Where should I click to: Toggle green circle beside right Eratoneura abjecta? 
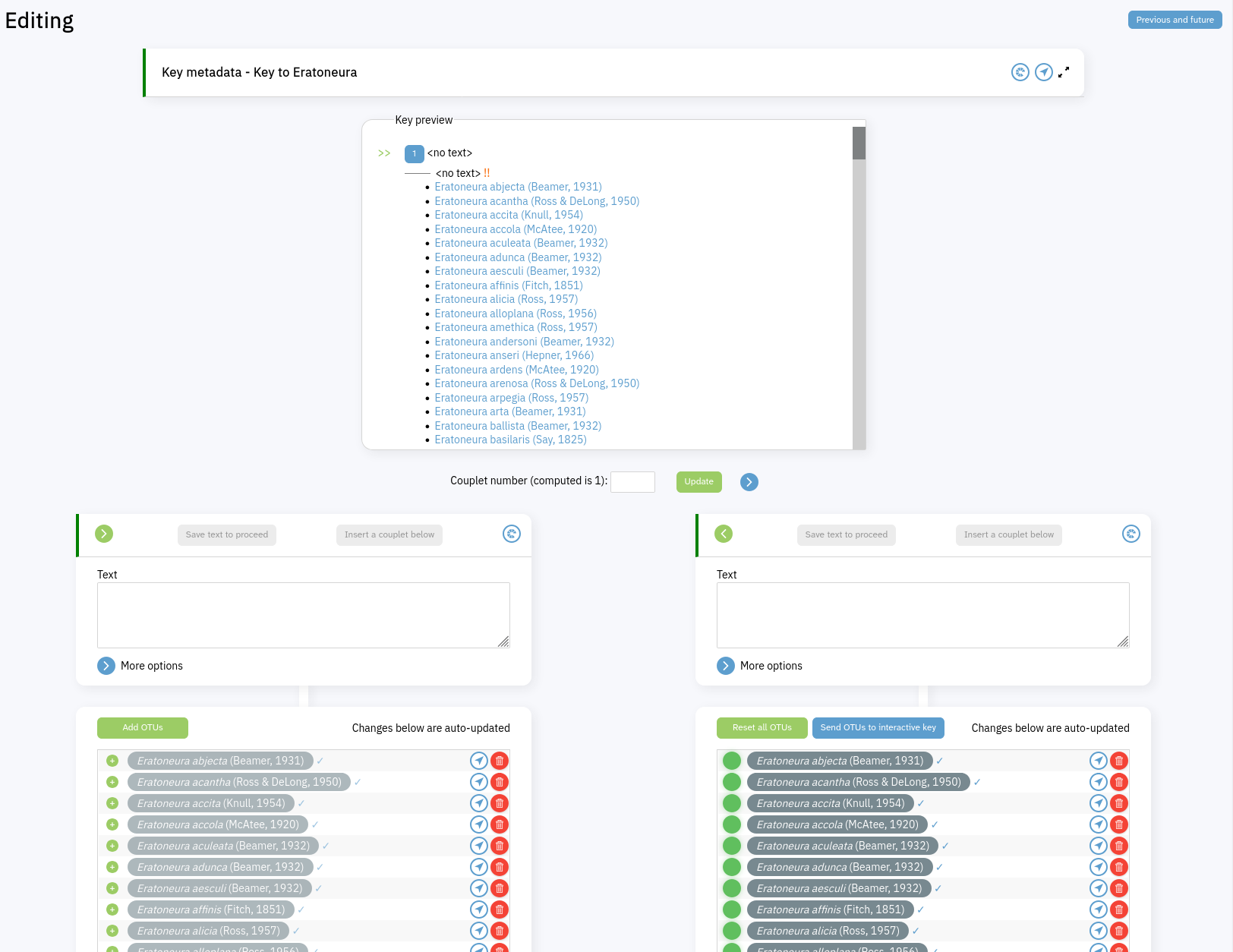click(732, 761)
